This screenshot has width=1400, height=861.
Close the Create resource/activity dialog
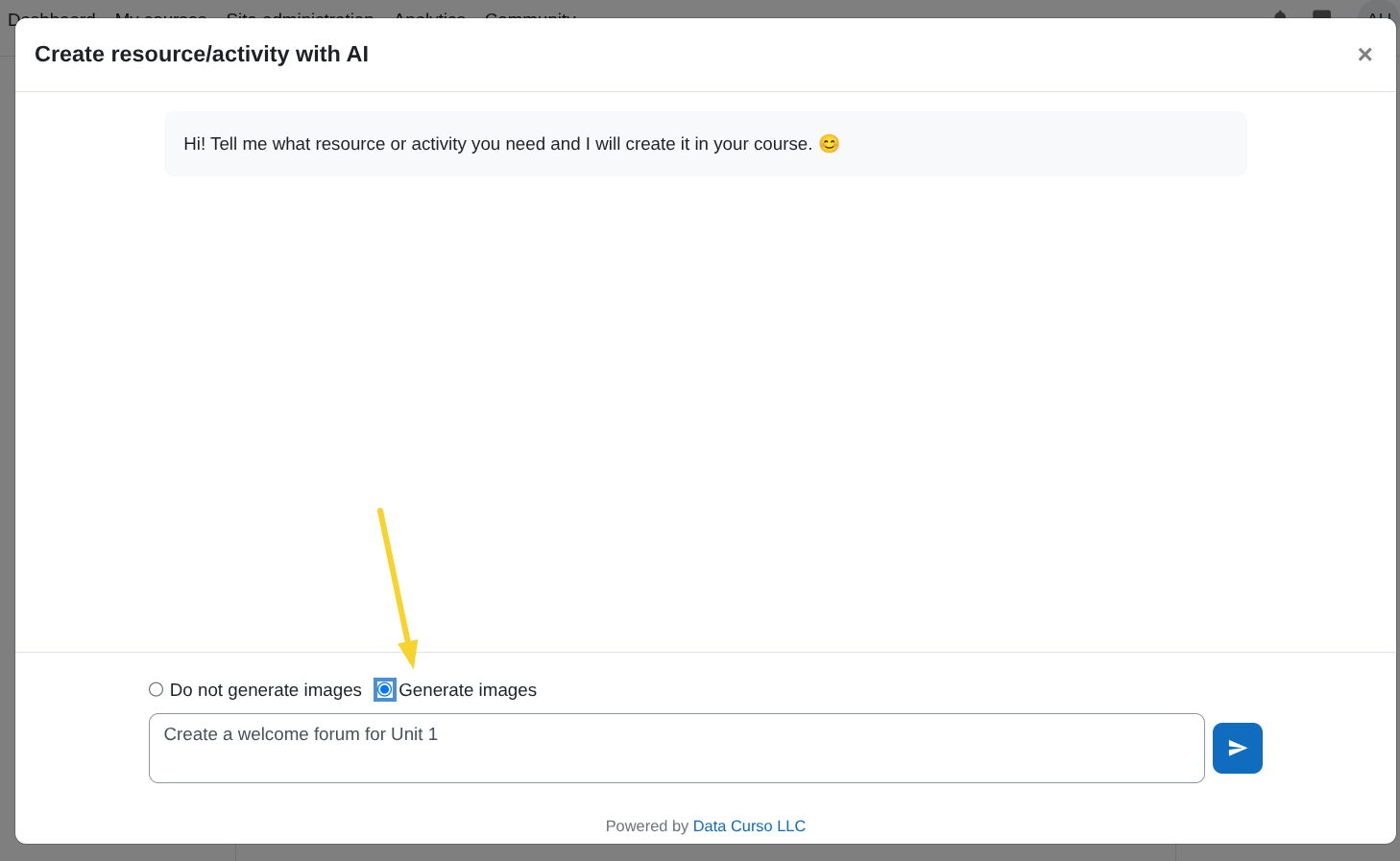(x=1364, y=55)
